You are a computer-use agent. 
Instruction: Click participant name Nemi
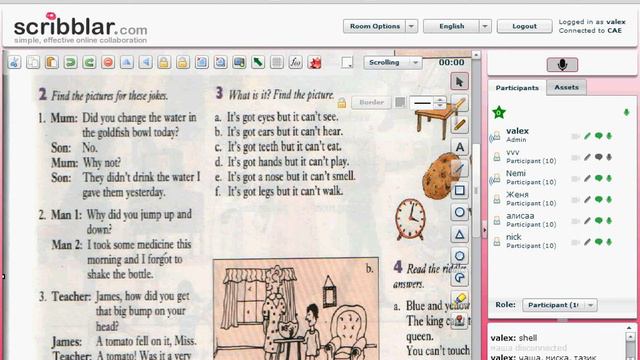pyautogui.click(x=516, y=173)
